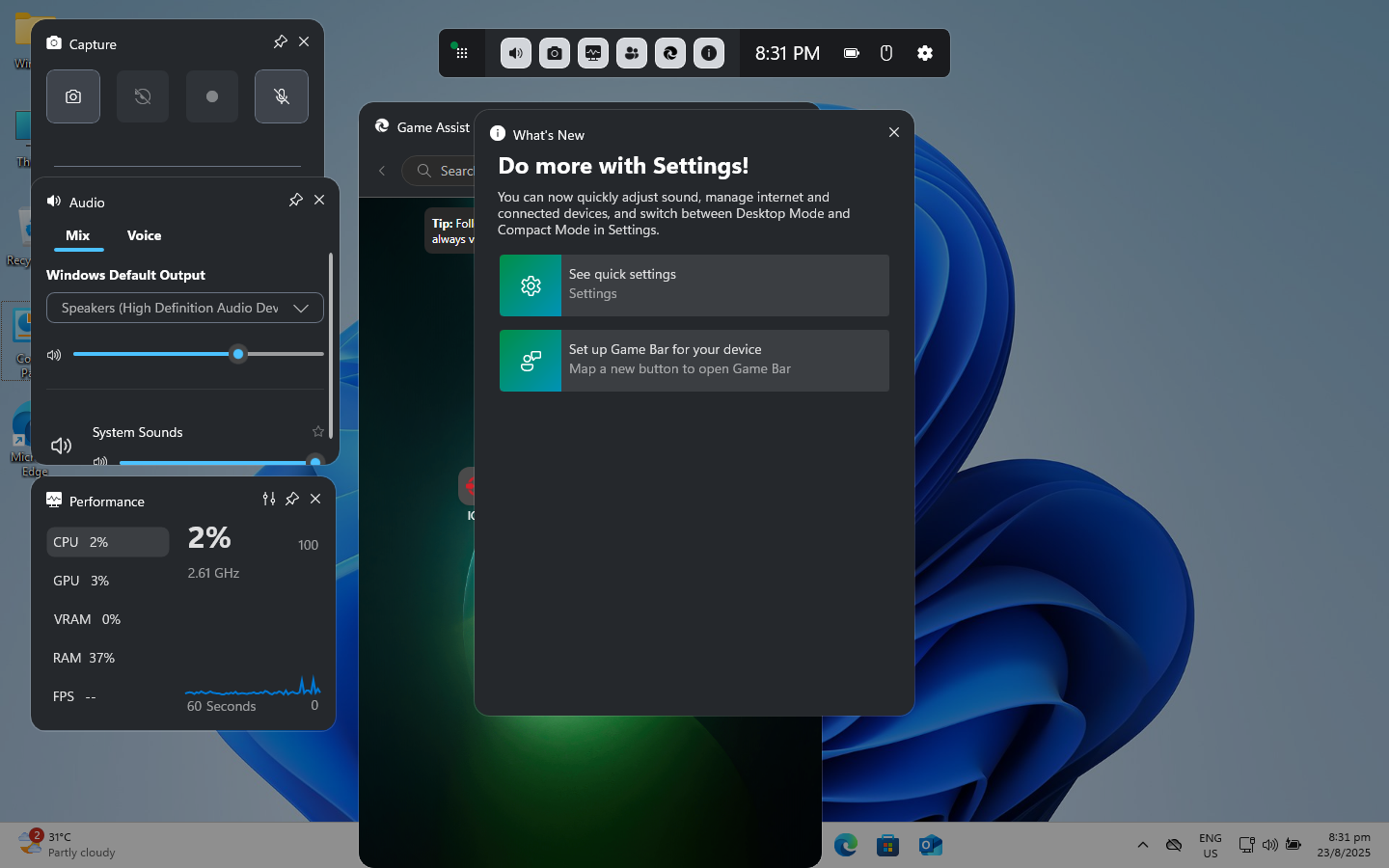Image resolution: width=1389 pixels, height=868 pixels.
Task: Click the battery status icon in Game Bar
Action: click(852, 53)
